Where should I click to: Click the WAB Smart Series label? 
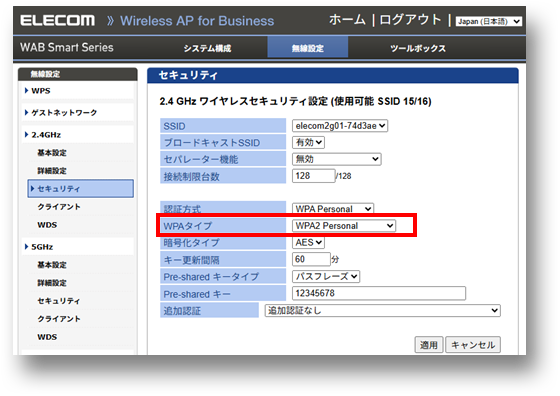click(67, 47)
